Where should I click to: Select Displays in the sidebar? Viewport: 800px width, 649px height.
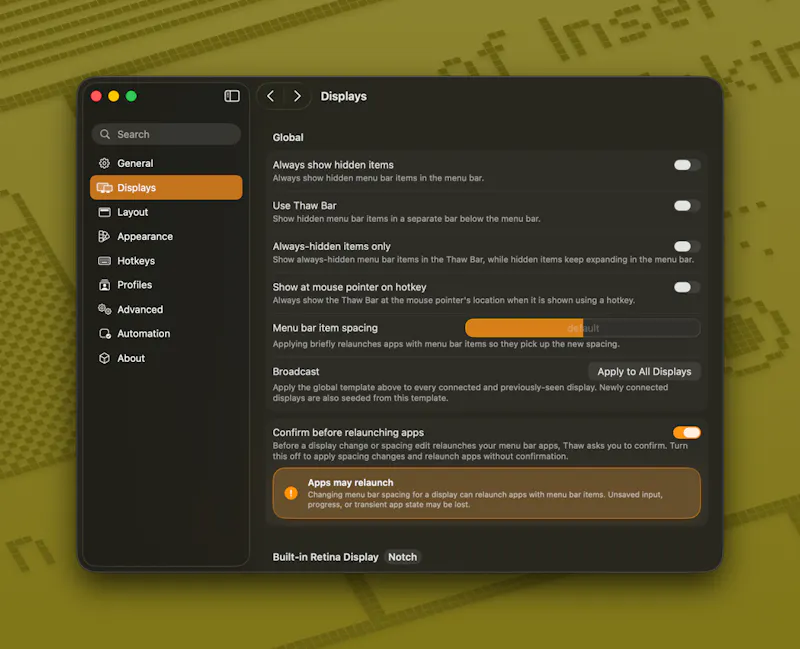point(166,188)
